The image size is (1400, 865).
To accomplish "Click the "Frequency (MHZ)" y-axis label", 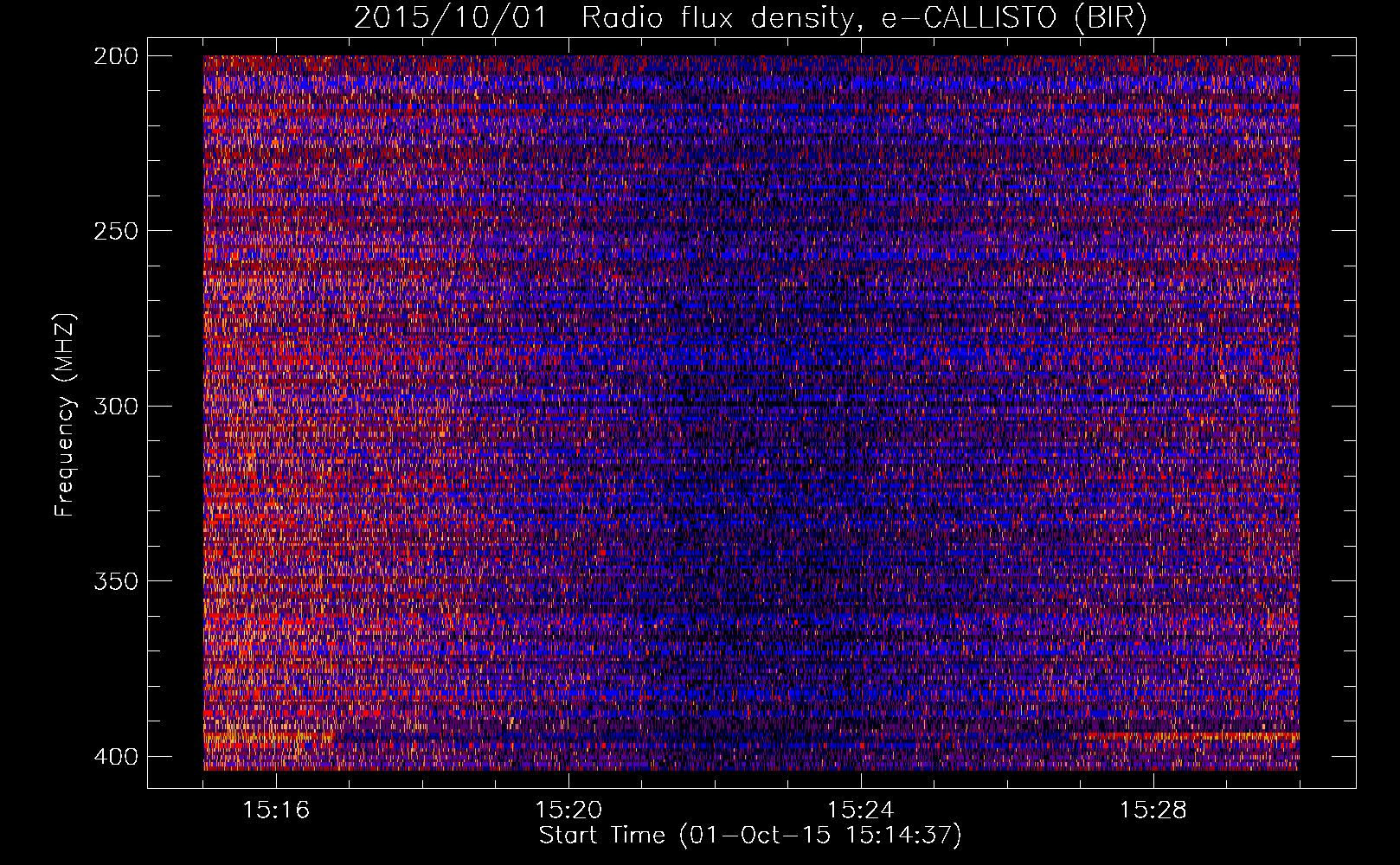I will click(66, 414).
